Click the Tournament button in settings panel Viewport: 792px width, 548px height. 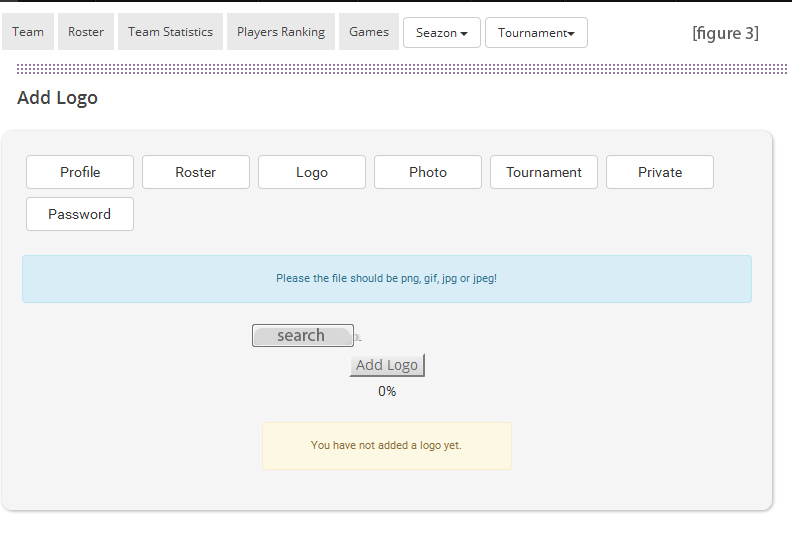point(544,172)
